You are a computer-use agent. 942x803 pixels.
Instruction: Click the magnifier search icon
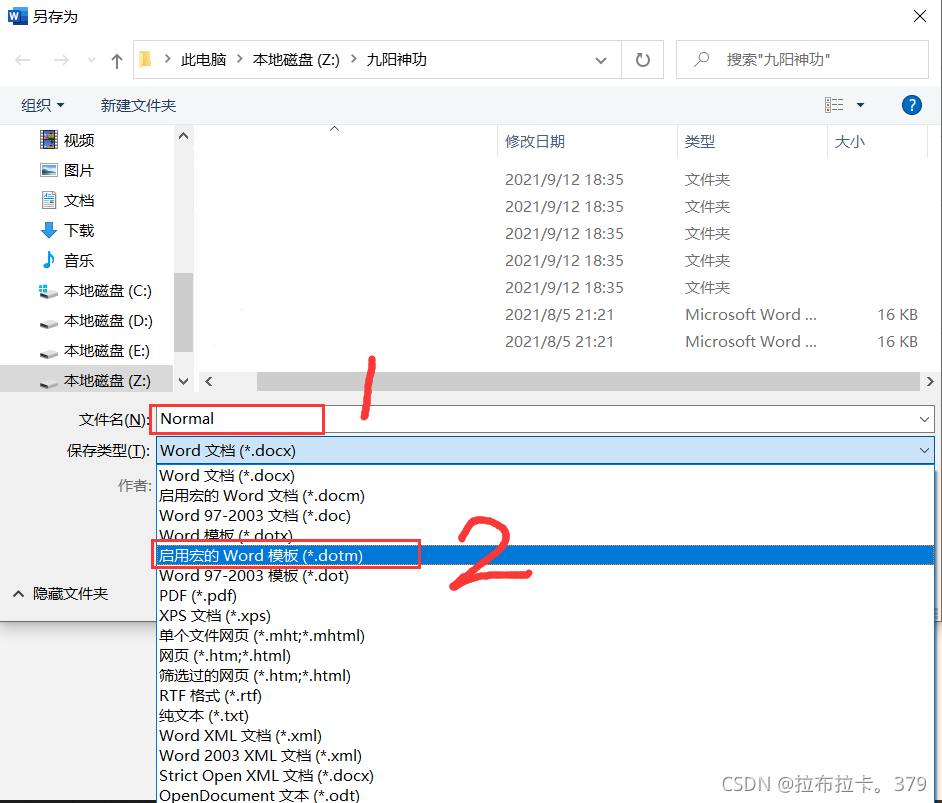click(x=701, y=59)
